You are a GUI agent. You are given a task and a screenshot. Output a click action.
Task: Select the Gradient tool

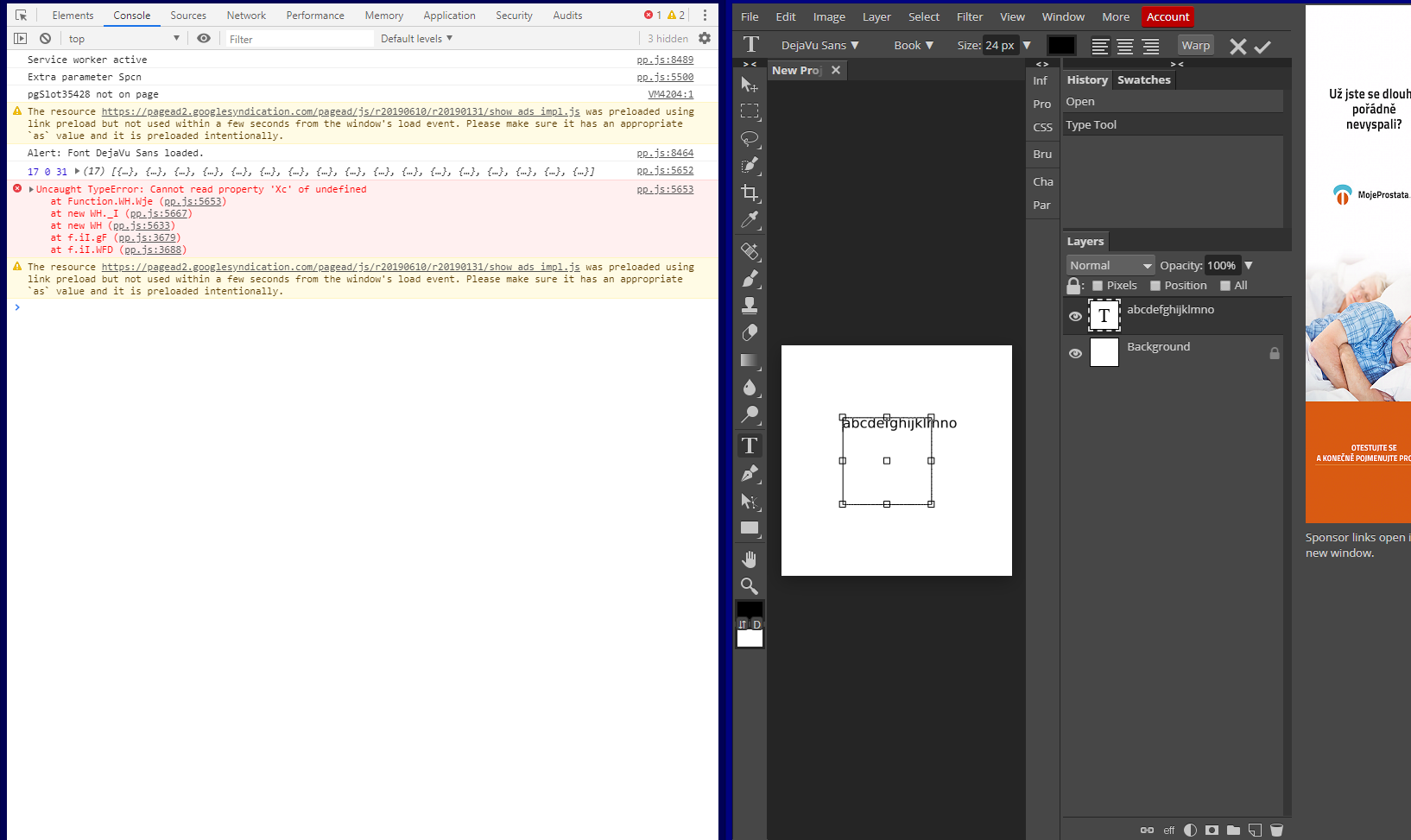click(750, 362)
